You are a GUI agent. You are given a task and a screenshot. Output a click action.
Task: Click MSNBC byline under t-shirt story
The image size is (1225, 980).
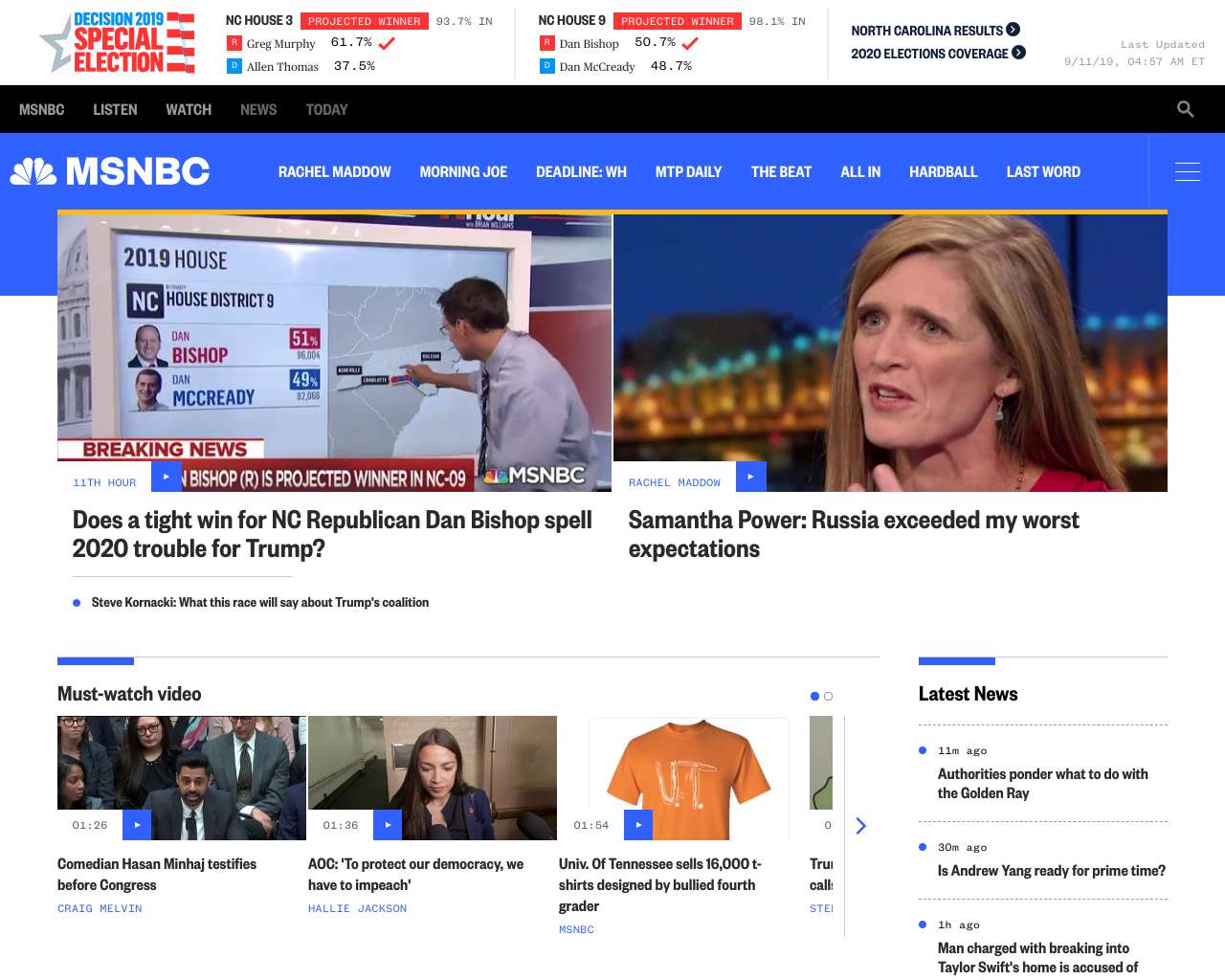(x=576, y=929)
